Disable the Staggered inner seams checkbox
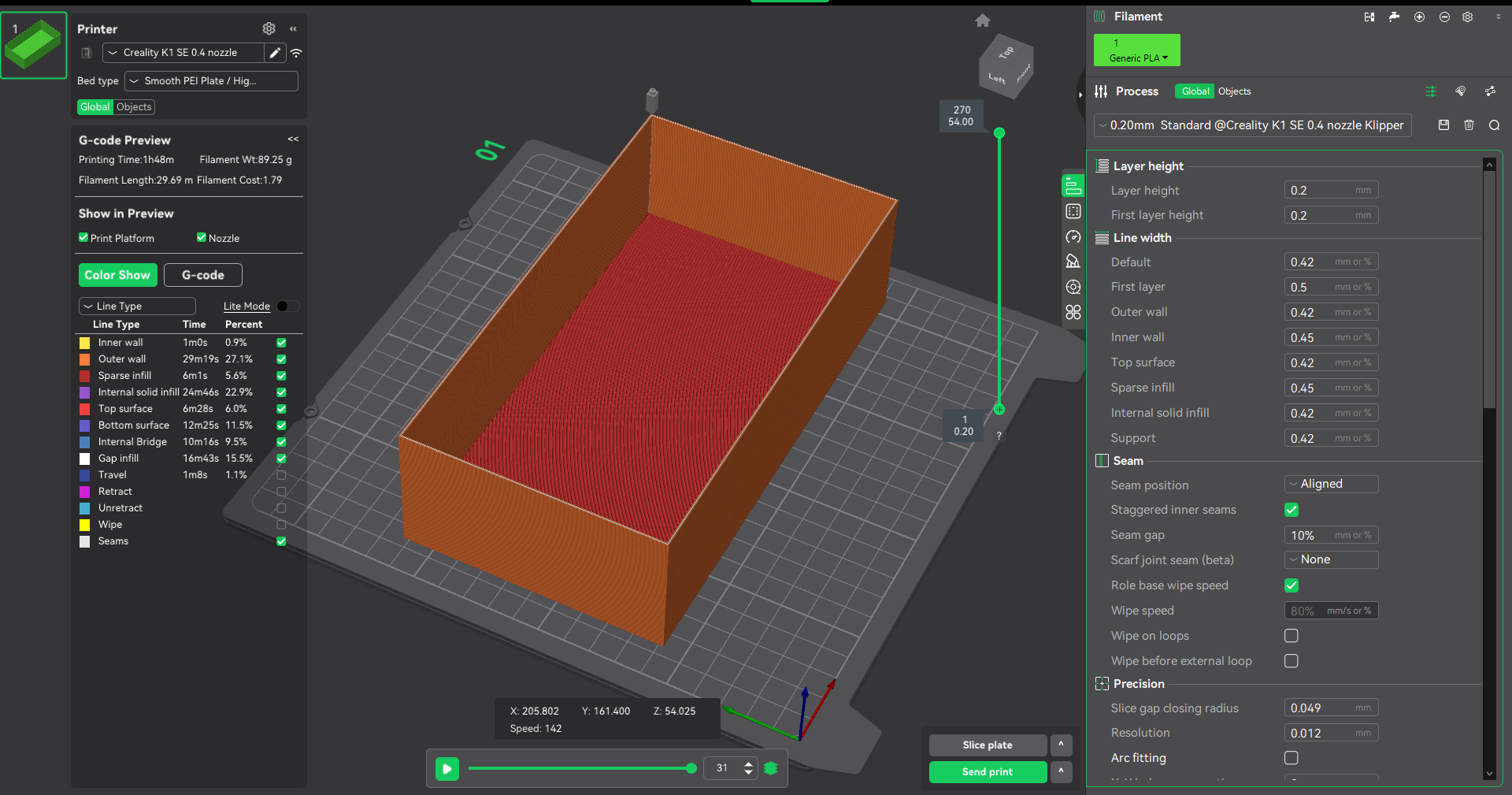The image size is (1512, 795). point(1291,510)
